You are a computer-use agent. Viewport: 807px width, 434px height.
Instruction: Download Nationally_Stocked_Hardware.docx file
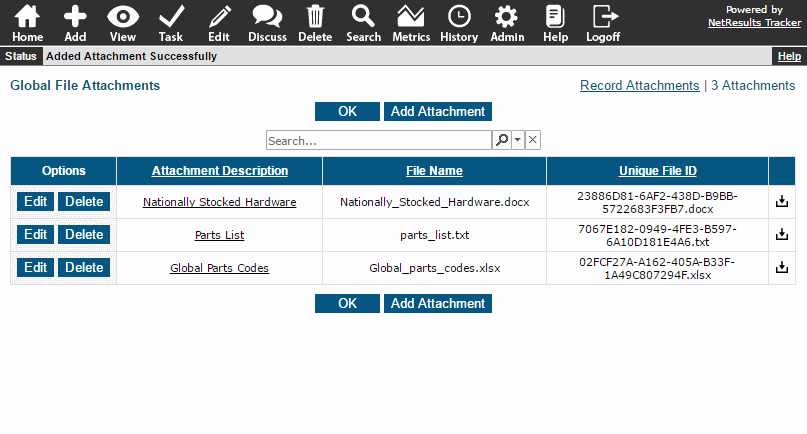tap(782, 201)
